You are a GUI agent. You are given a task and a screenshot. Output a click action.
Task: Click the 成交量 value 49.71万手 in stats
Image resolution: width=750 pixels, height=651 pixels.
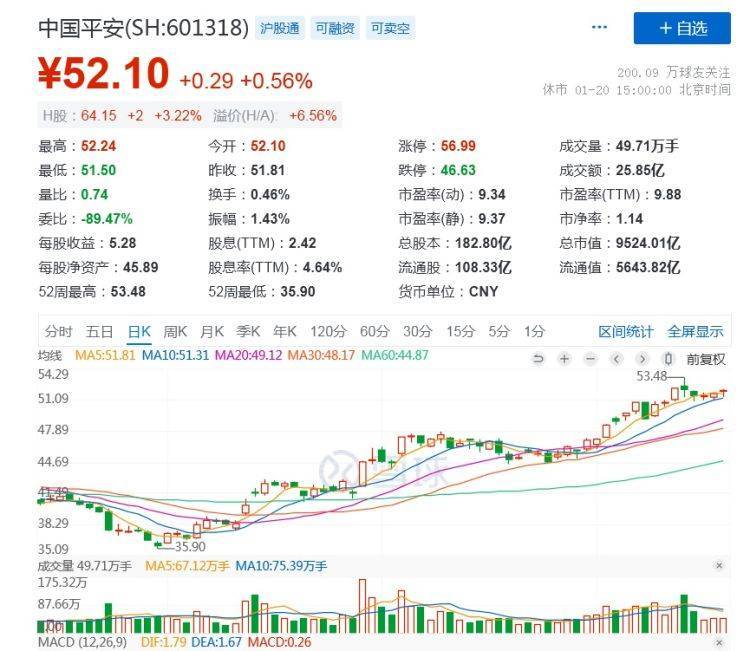(647, 146)
